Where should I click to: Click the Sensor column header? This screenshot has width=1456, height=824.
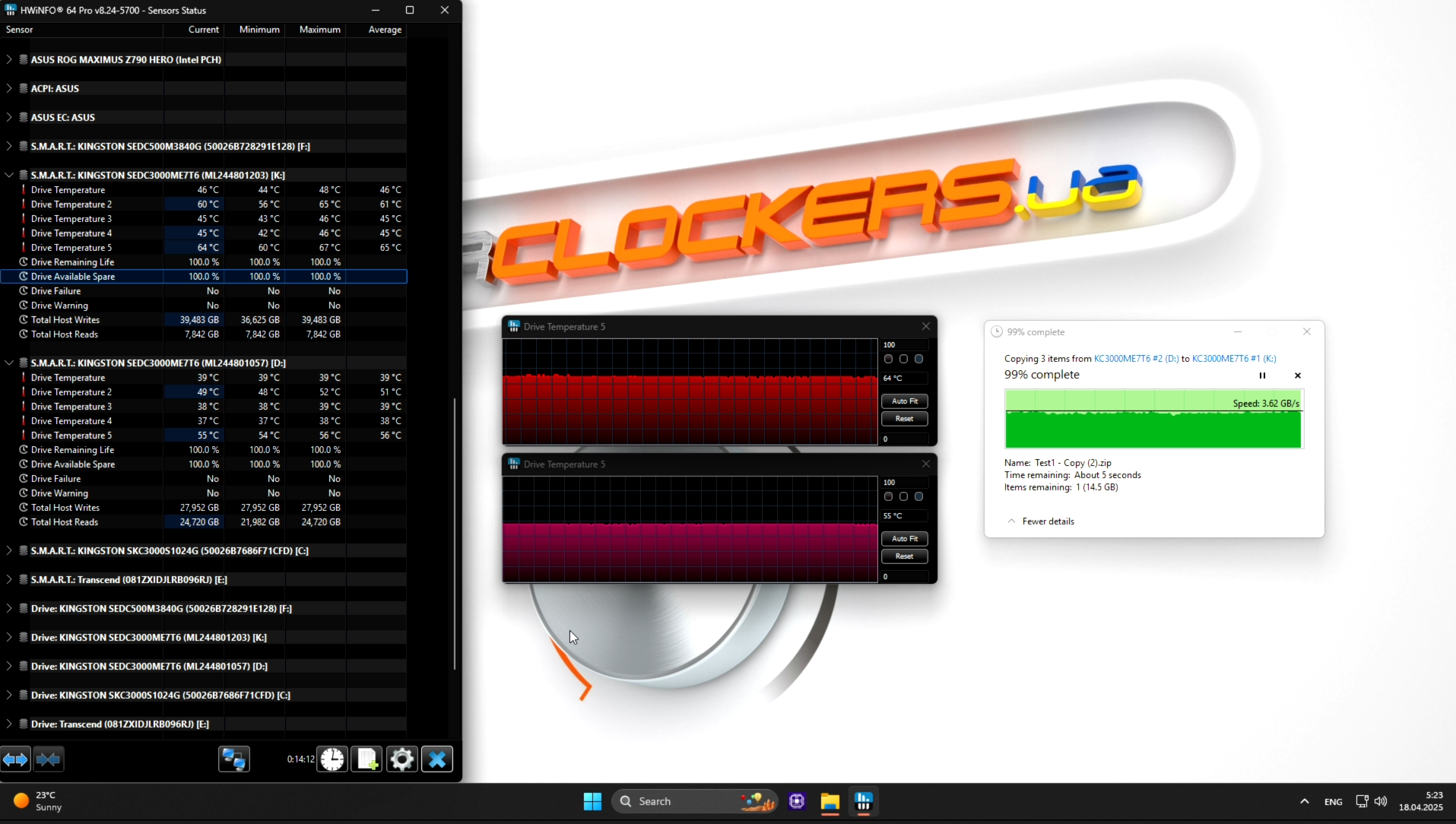(81, 30)
